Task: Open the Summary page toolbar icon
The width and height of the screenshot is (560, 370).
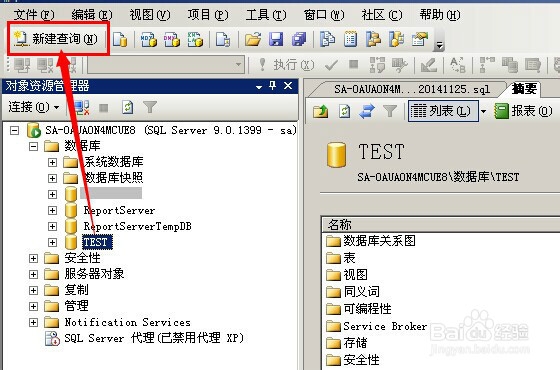Action: coord(350,39)
